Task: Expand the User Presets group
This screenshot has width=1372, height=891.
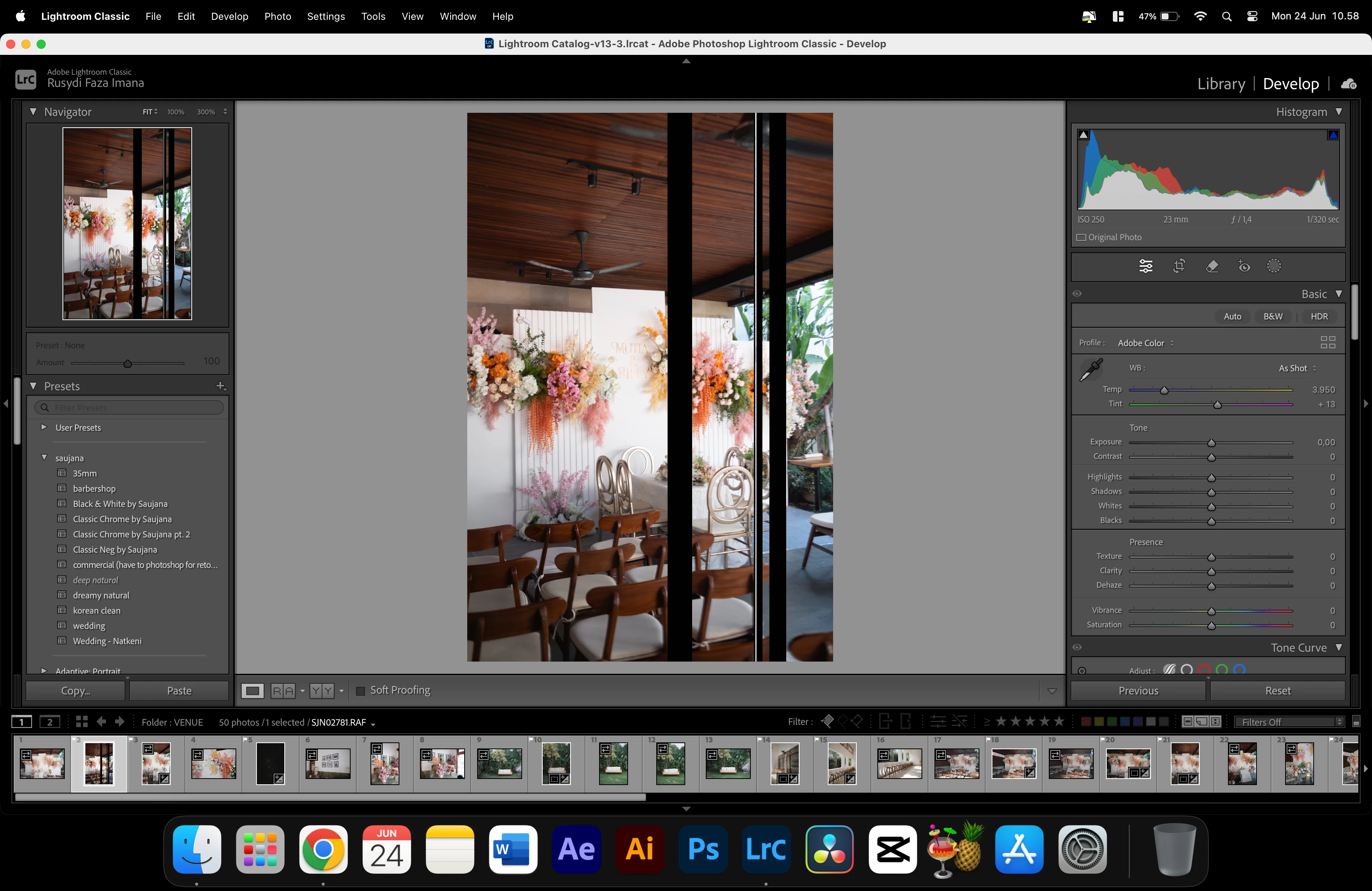Action: click(44, 427)
